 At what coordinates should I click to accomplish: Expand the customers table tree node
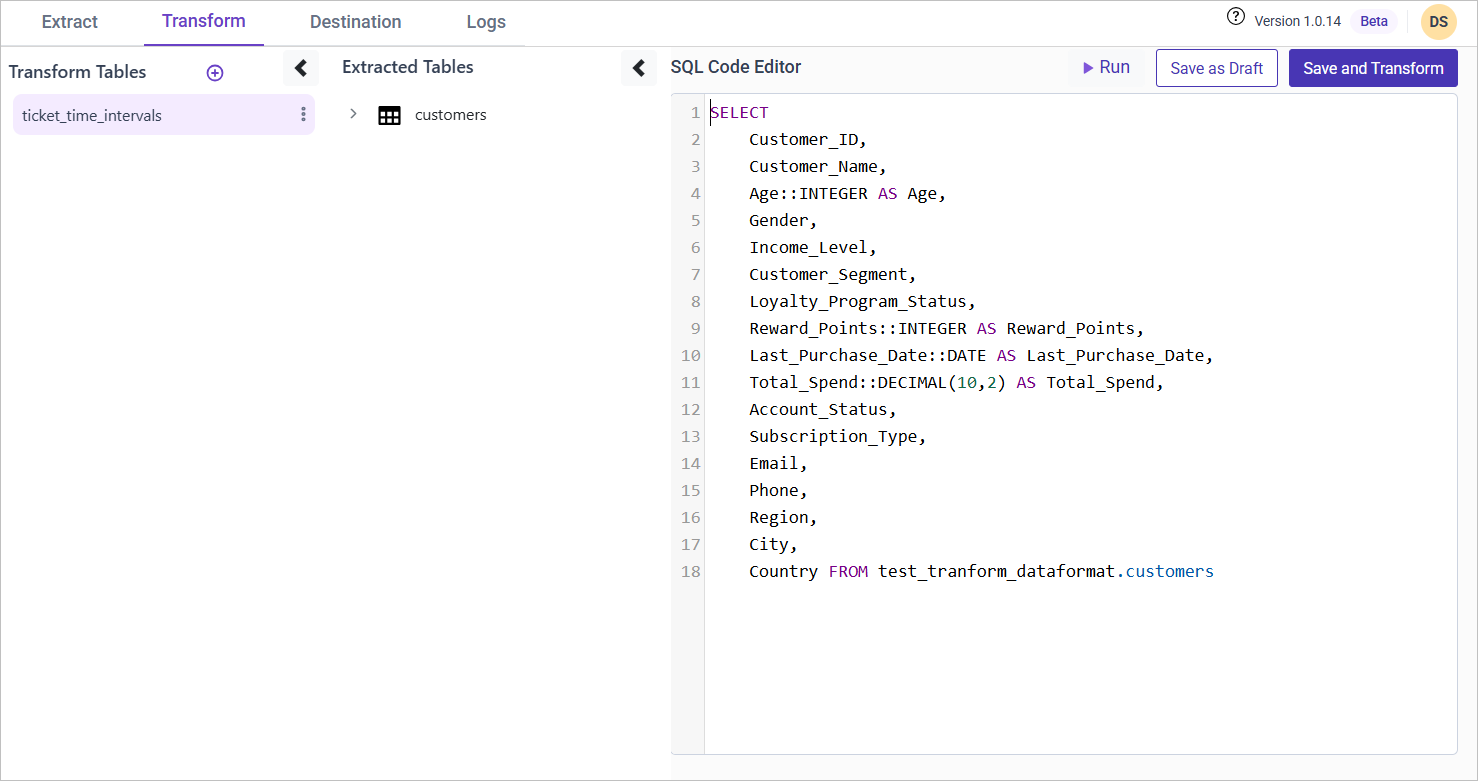pos(353,114)
